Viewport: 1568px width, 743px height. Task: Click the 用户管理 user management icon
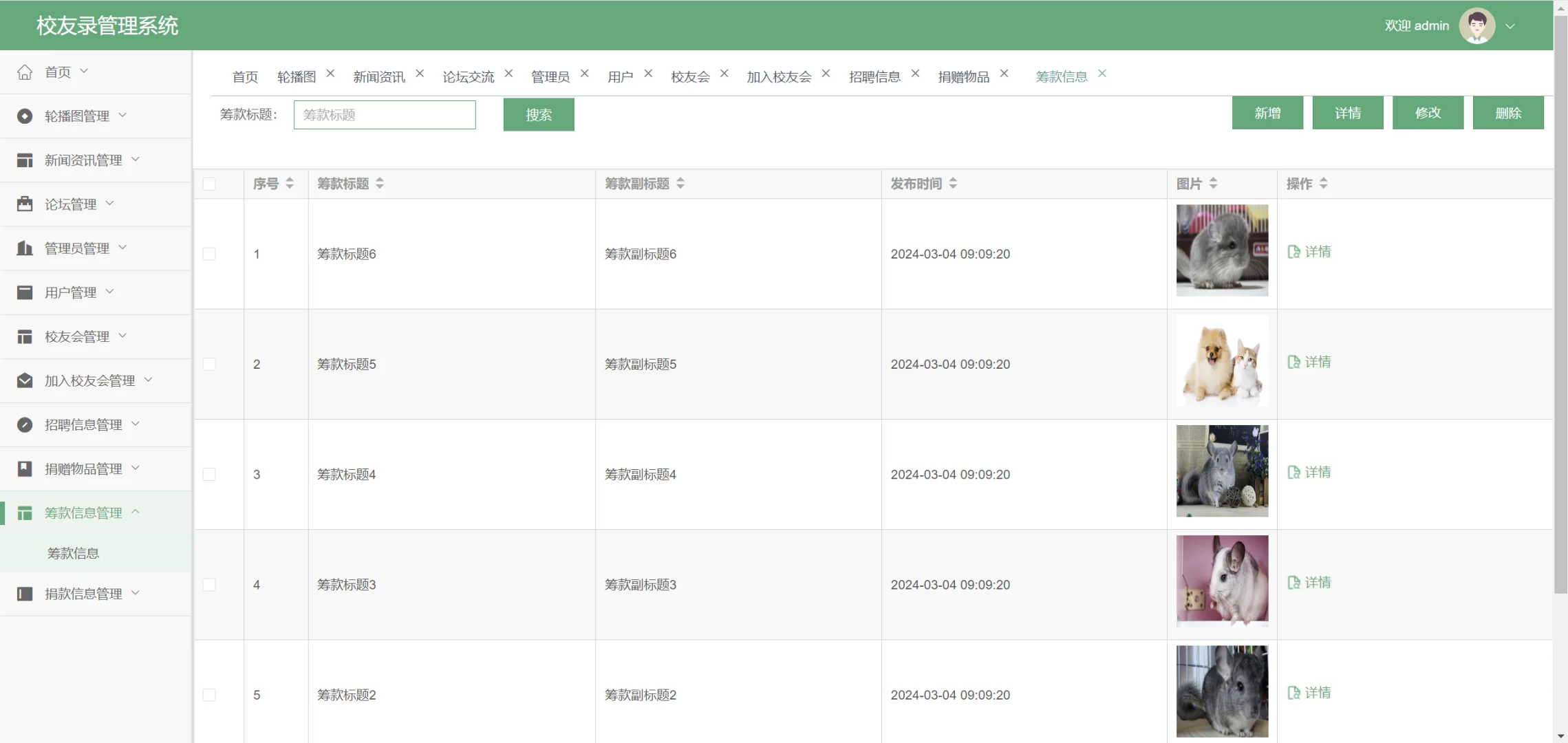click(x=25, y=292)
